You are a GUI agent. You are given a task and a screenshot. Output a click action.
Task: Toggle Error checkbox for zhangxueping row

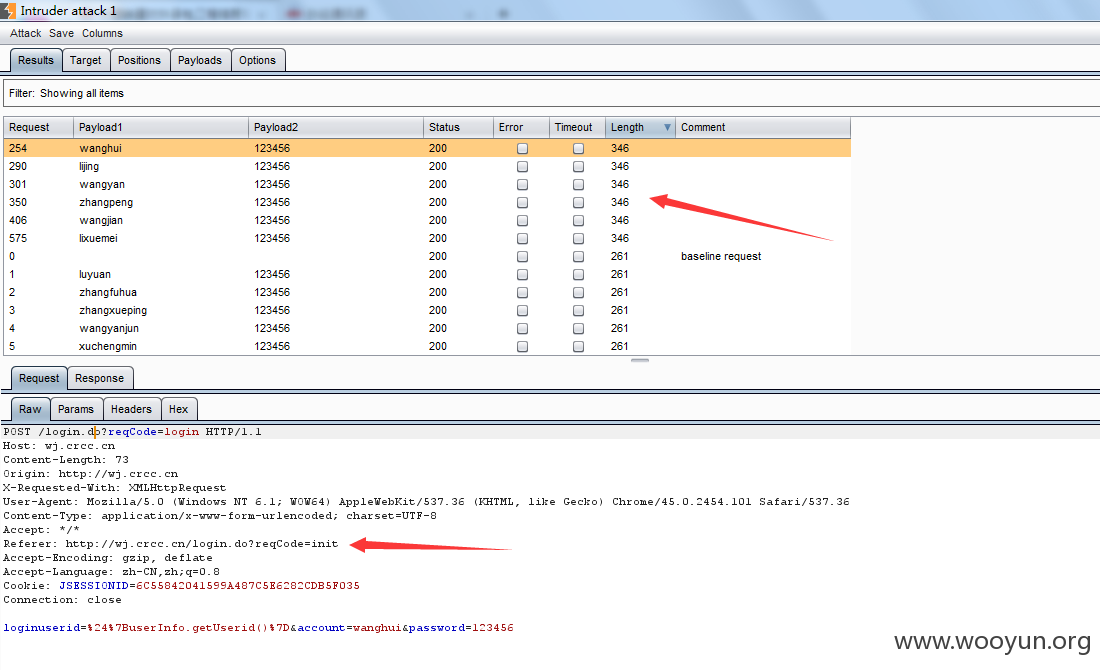point(522,311)
